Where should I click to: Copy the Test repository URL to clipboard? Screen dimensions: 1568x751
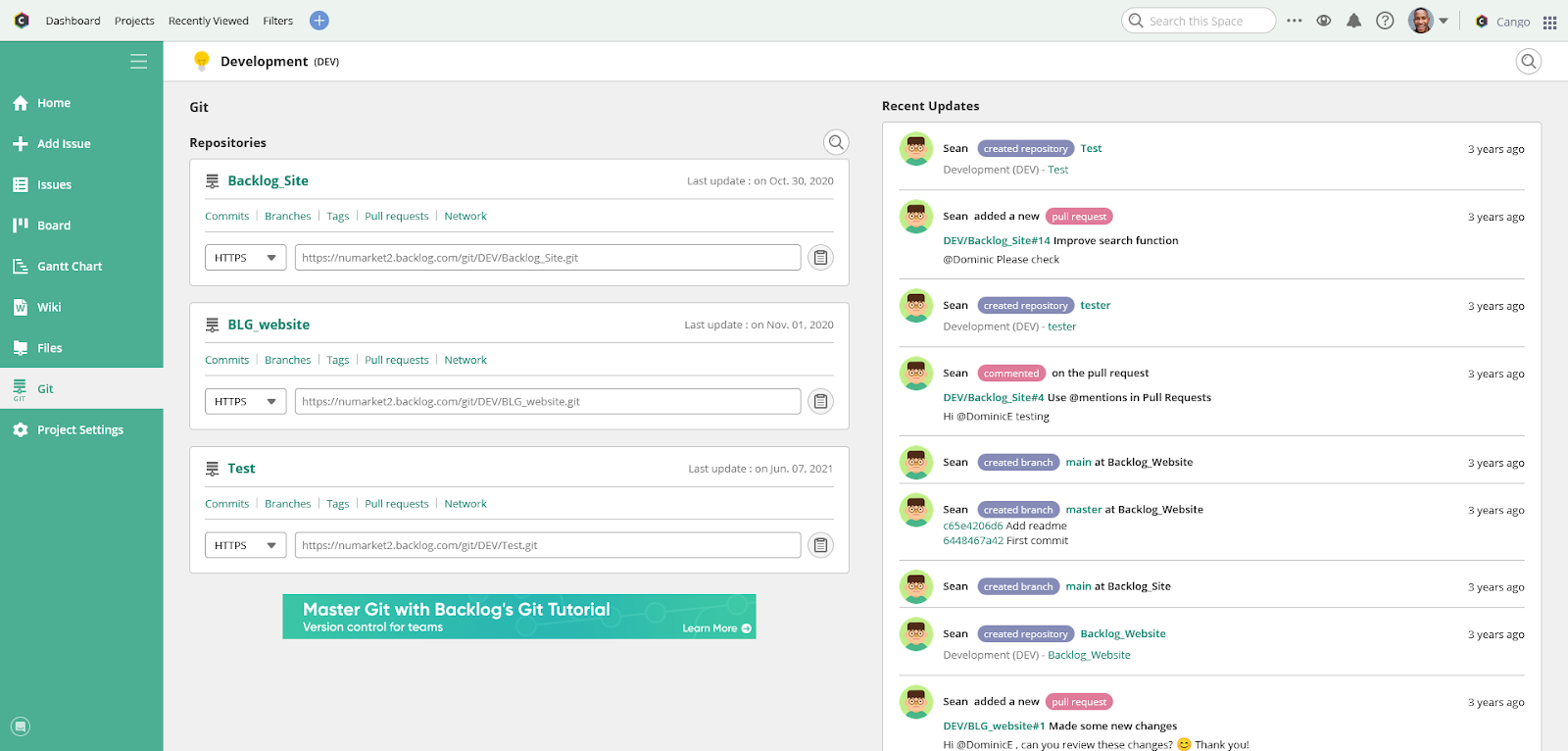pyautogui.click(x=820, y=545)
